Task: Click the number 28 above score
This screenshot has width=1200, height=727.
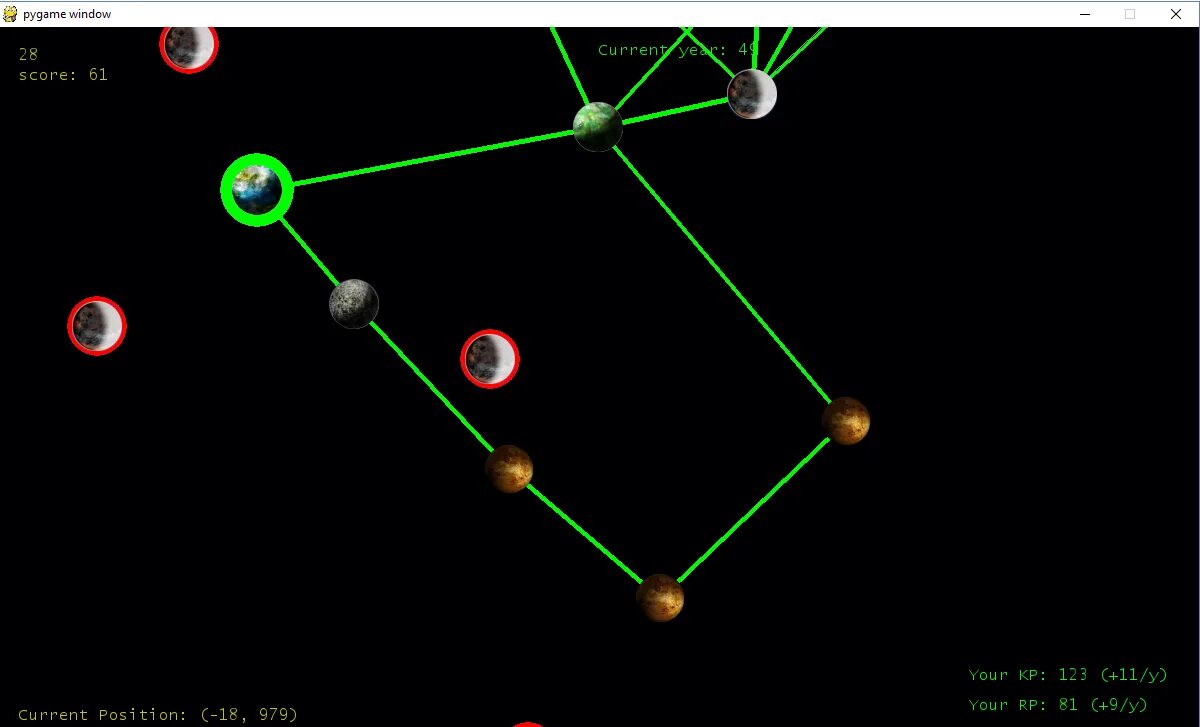Action: click(x=28, y=54)
